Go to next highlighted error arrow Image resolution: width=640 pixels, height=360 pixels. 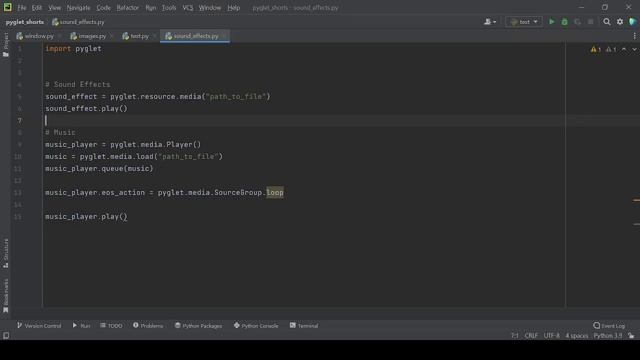click(x=635, y=49)
